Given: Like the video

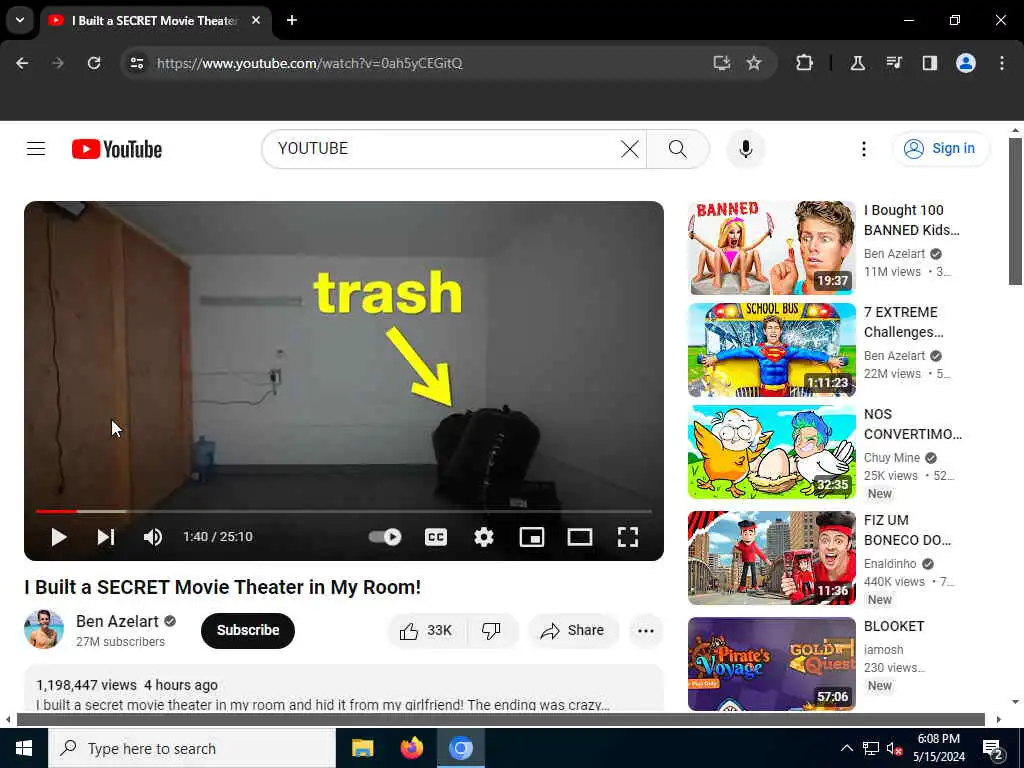Looking at the screenshot, I should point(426,630).
